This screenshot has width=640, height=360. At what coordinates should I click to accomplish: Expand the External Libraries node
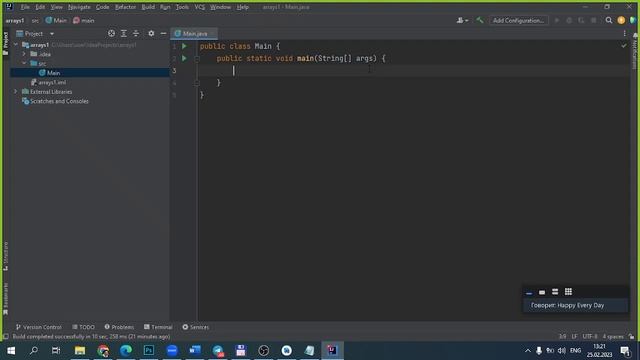point(16,91)
